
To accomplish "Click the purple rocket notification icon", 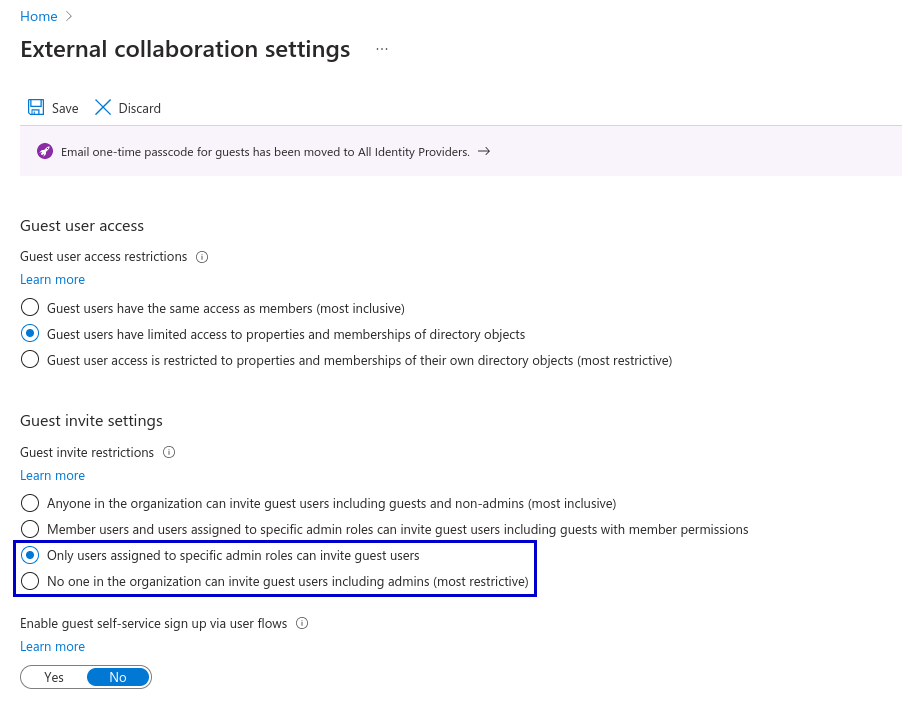I will 45,151.
